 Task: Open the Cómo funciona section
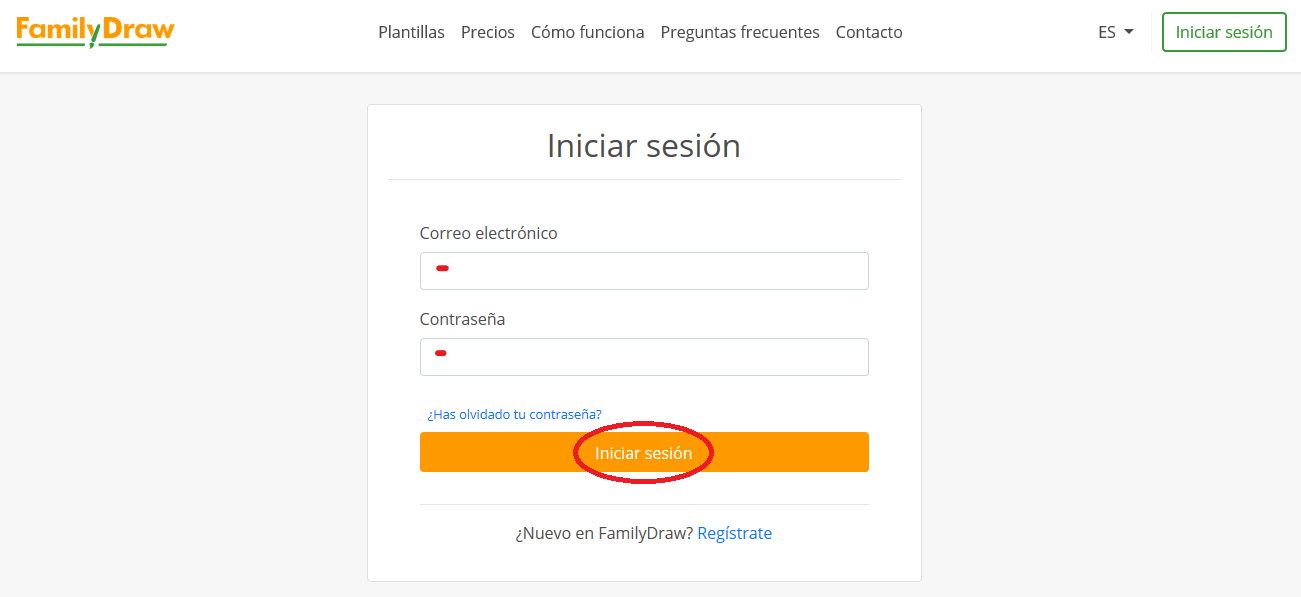click(587, 32)
